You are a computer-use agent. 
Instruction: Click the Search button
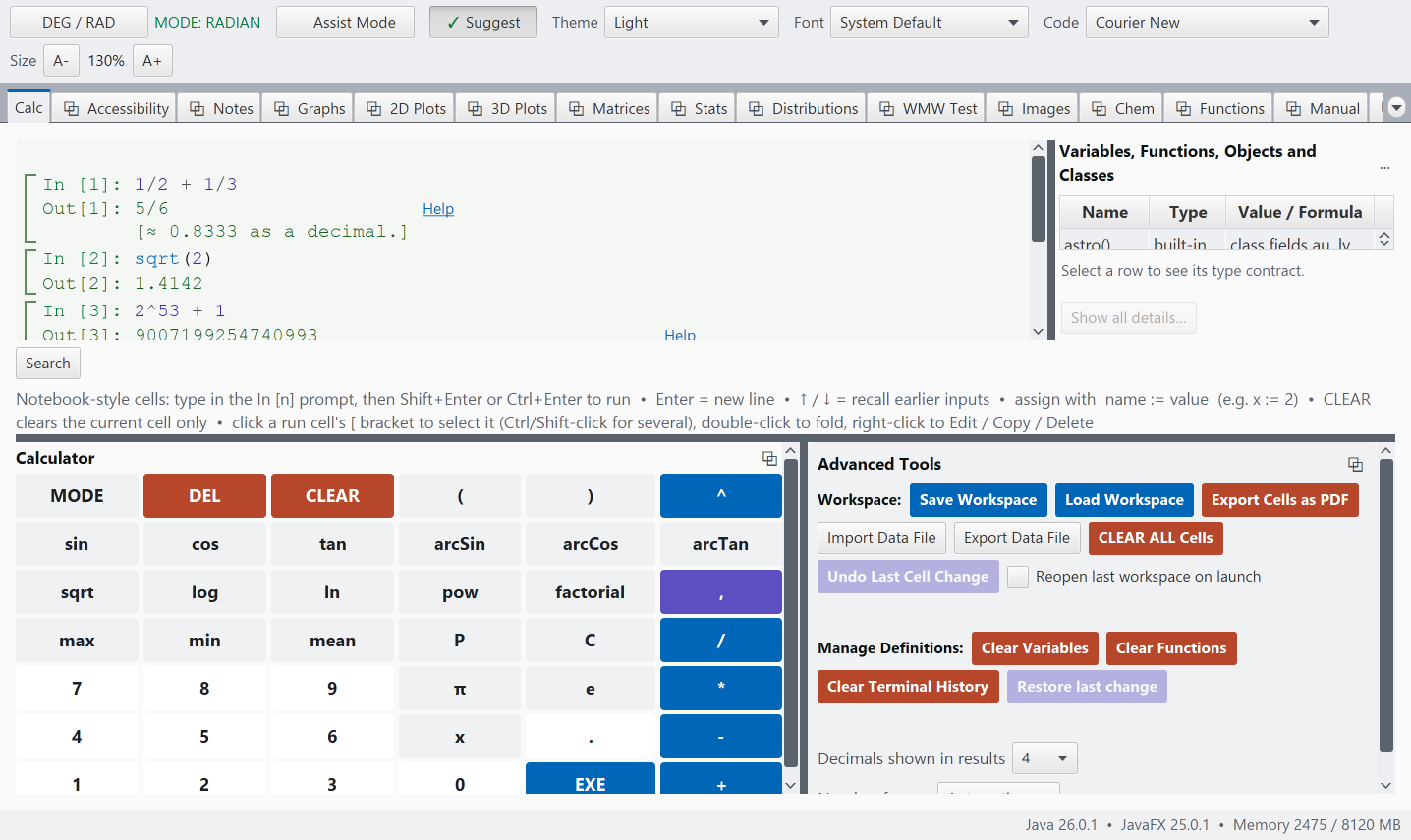(48, 364)
